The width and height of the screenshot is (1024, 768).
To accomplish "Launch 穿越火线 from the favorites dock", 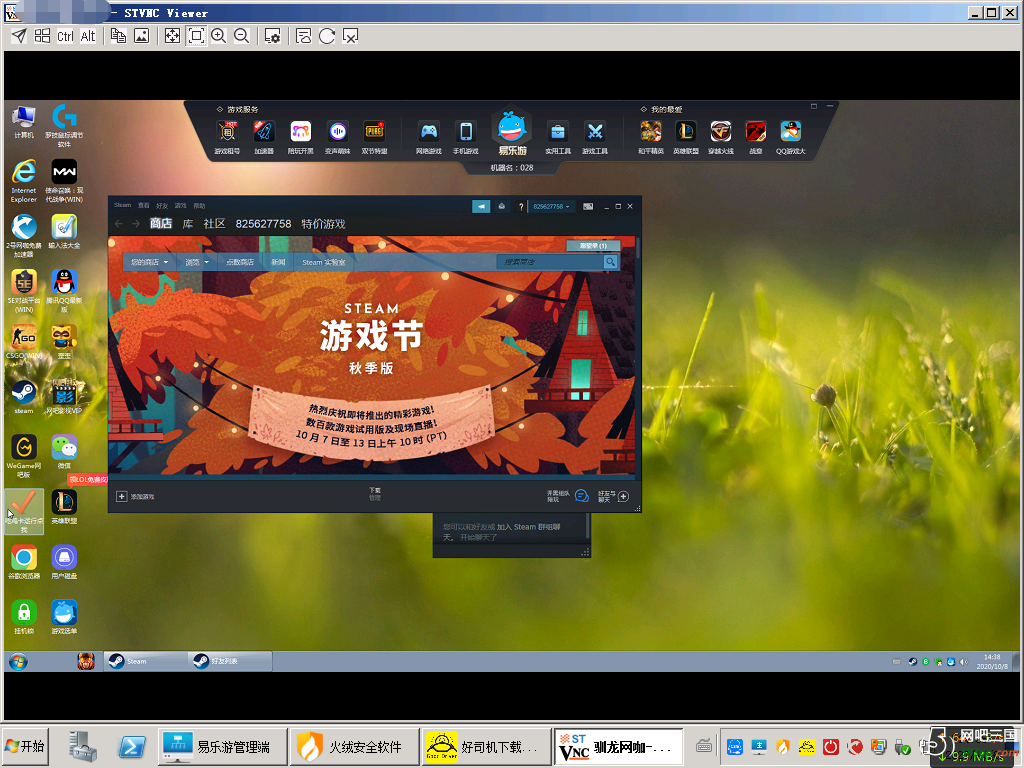I will (x=721, y=137).
